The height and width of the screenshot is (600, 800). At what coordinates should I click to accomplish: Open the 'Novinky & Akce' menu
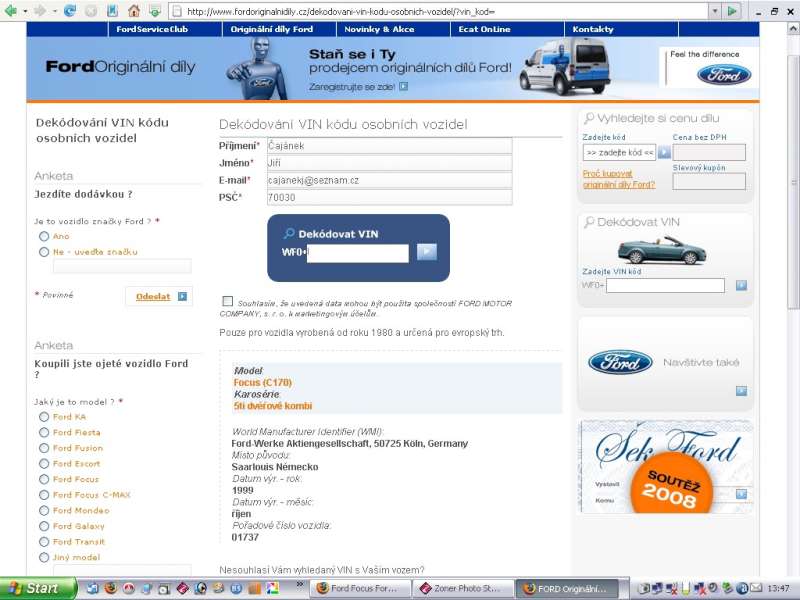tap(375, 29)
